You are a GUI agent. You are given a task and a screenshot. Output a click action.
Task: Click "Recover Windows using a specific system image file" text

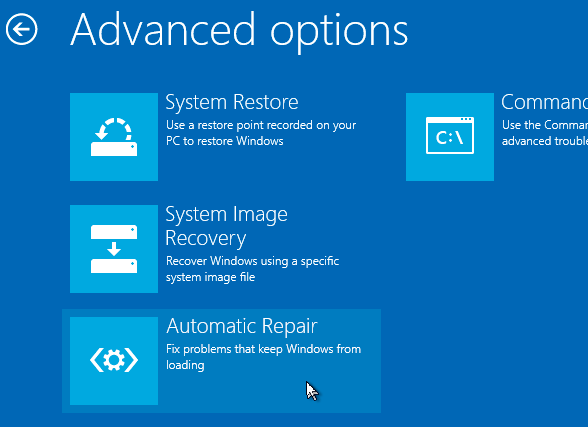pyautogui.click(x=252, y=269)
